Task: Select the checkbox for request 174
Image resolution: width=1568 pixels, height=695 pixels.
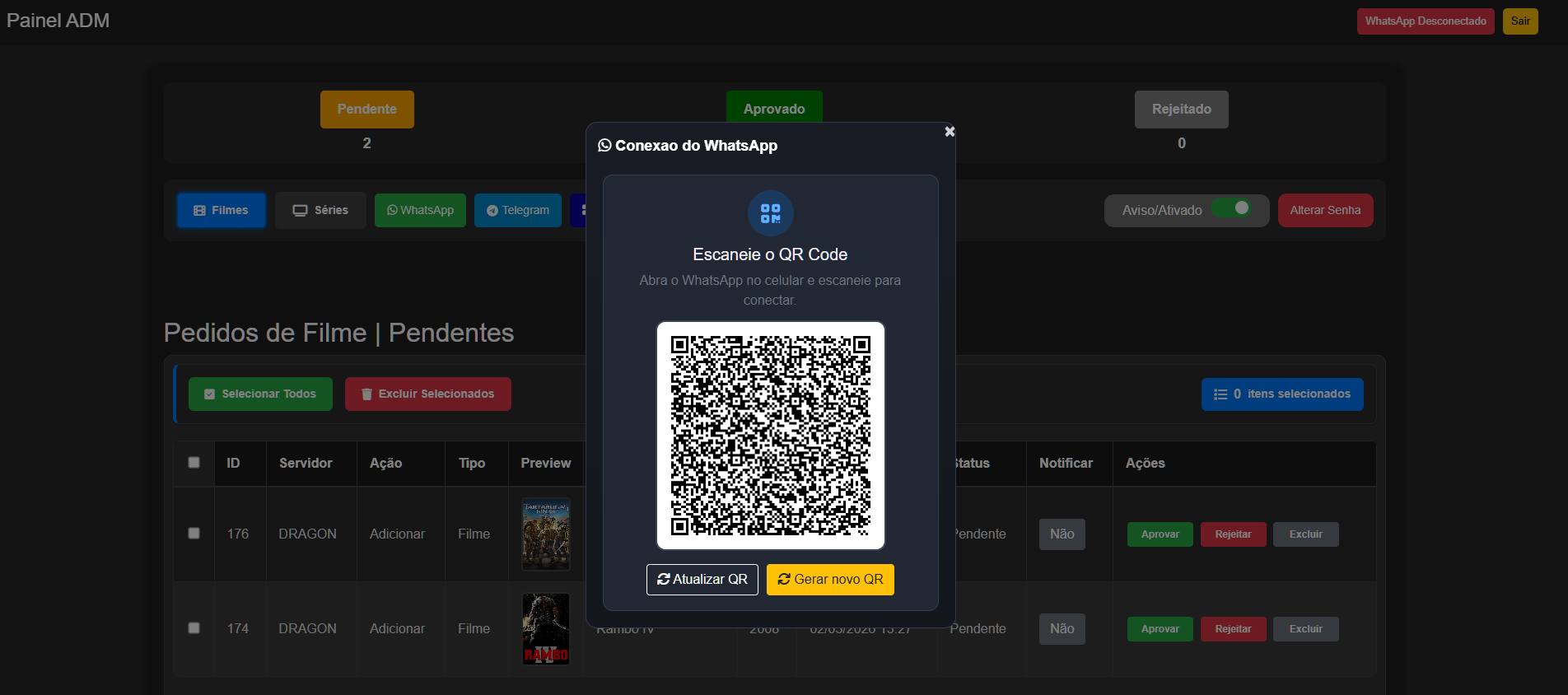Action: 194,628
